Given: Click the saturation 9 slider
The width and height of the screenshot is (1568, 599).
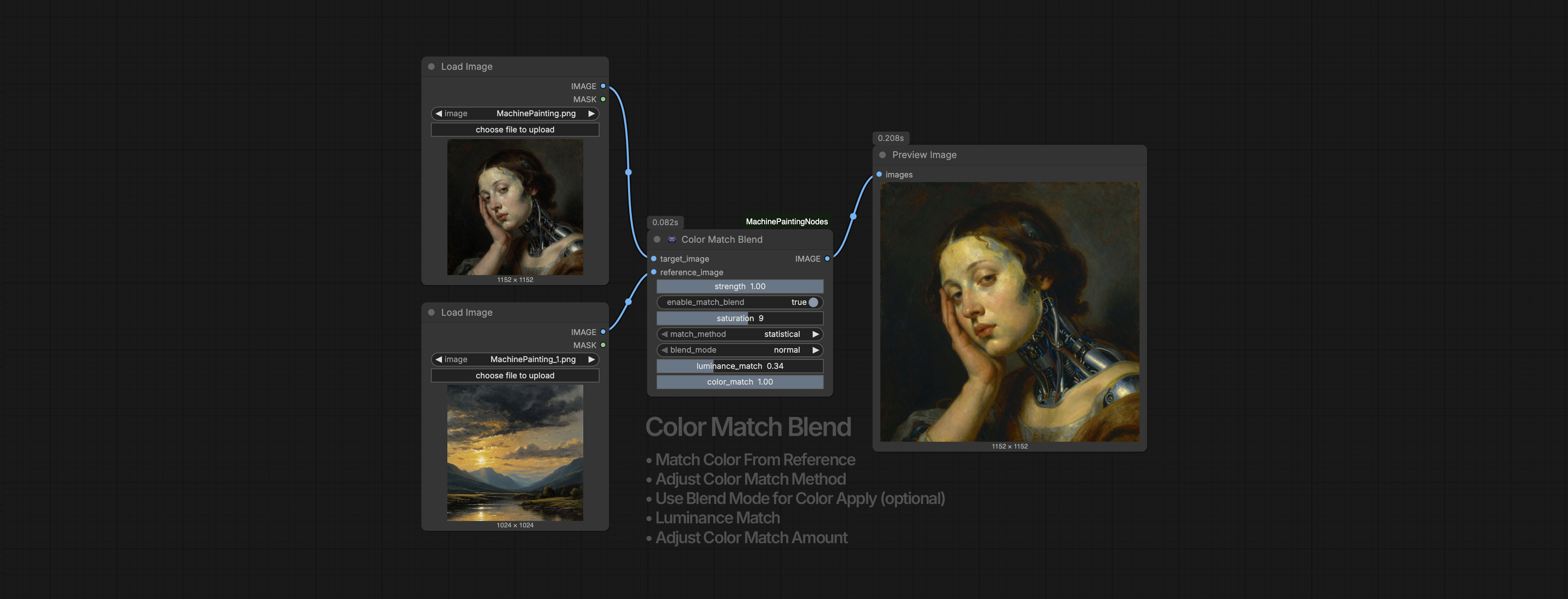Looking at the screenshot, I should 739,318.
